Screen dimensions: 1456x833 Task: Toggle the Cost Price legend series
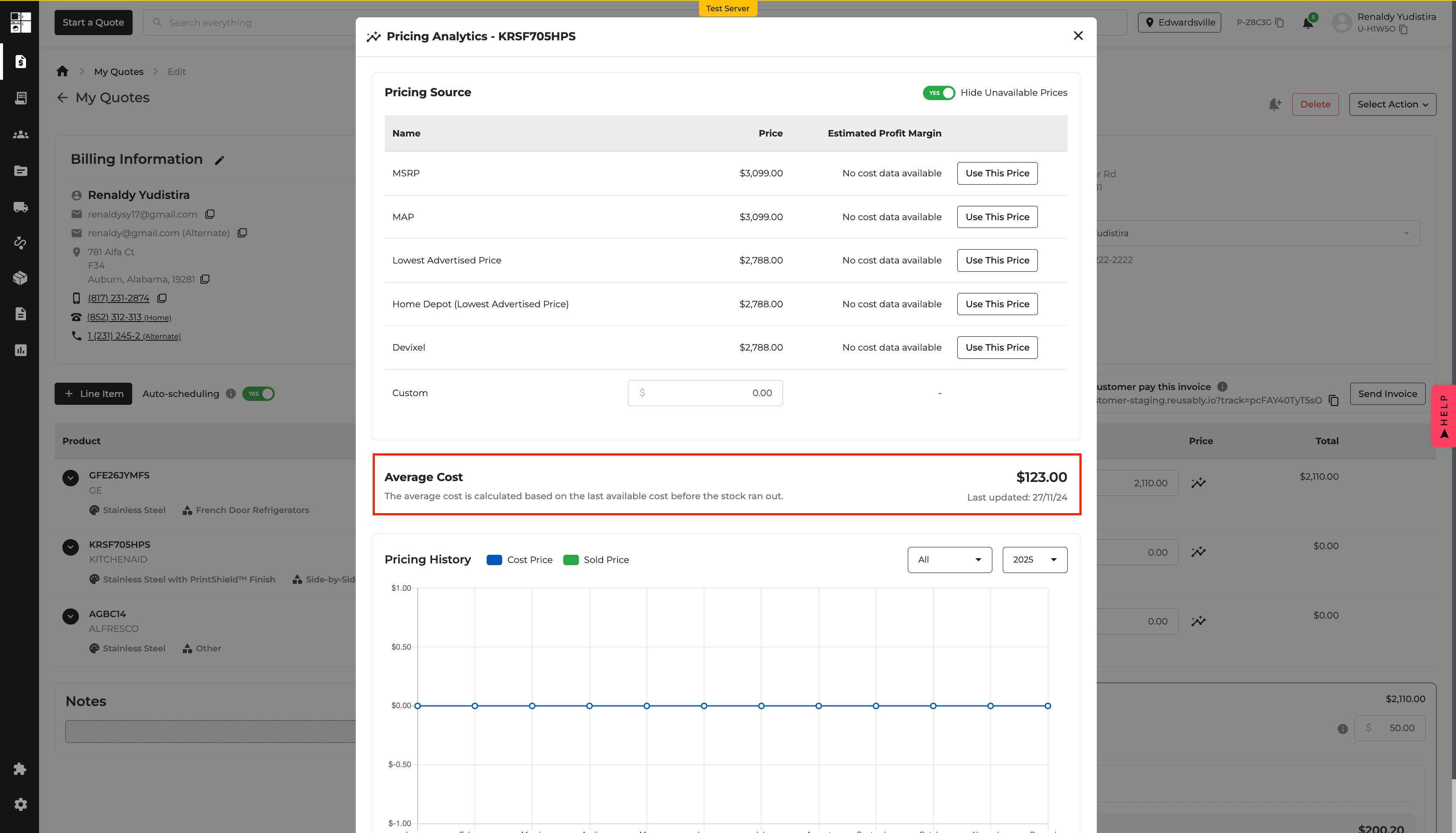[519, 560]
